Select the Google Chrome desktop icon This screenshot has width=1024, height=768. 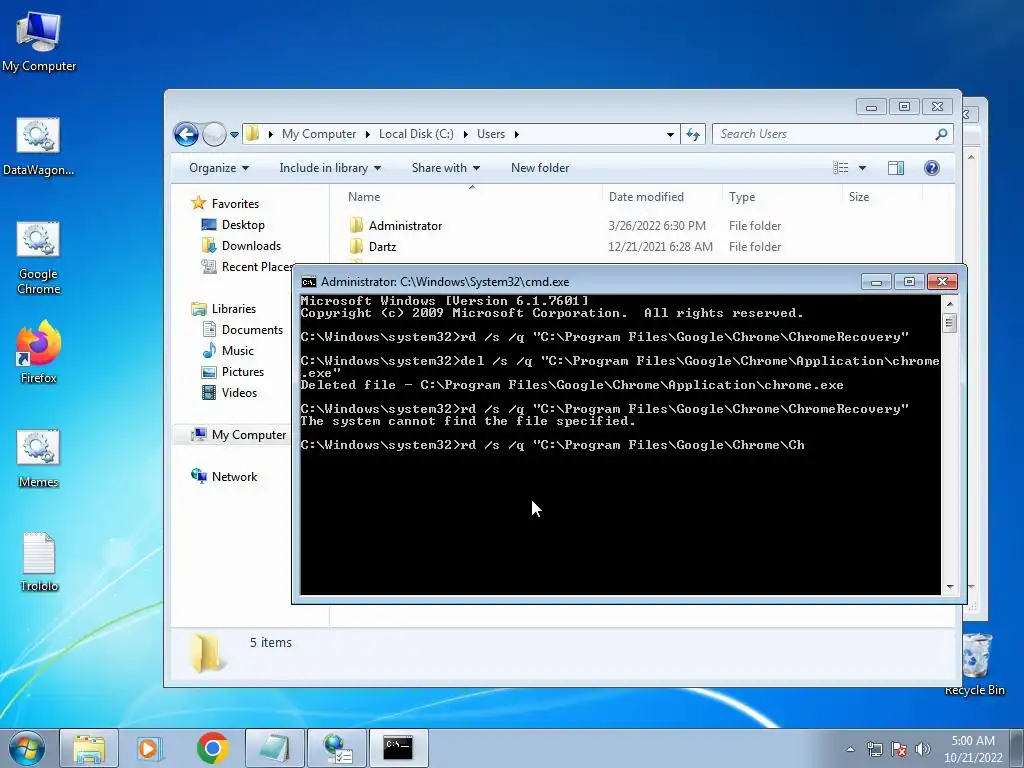pos(39,257)
